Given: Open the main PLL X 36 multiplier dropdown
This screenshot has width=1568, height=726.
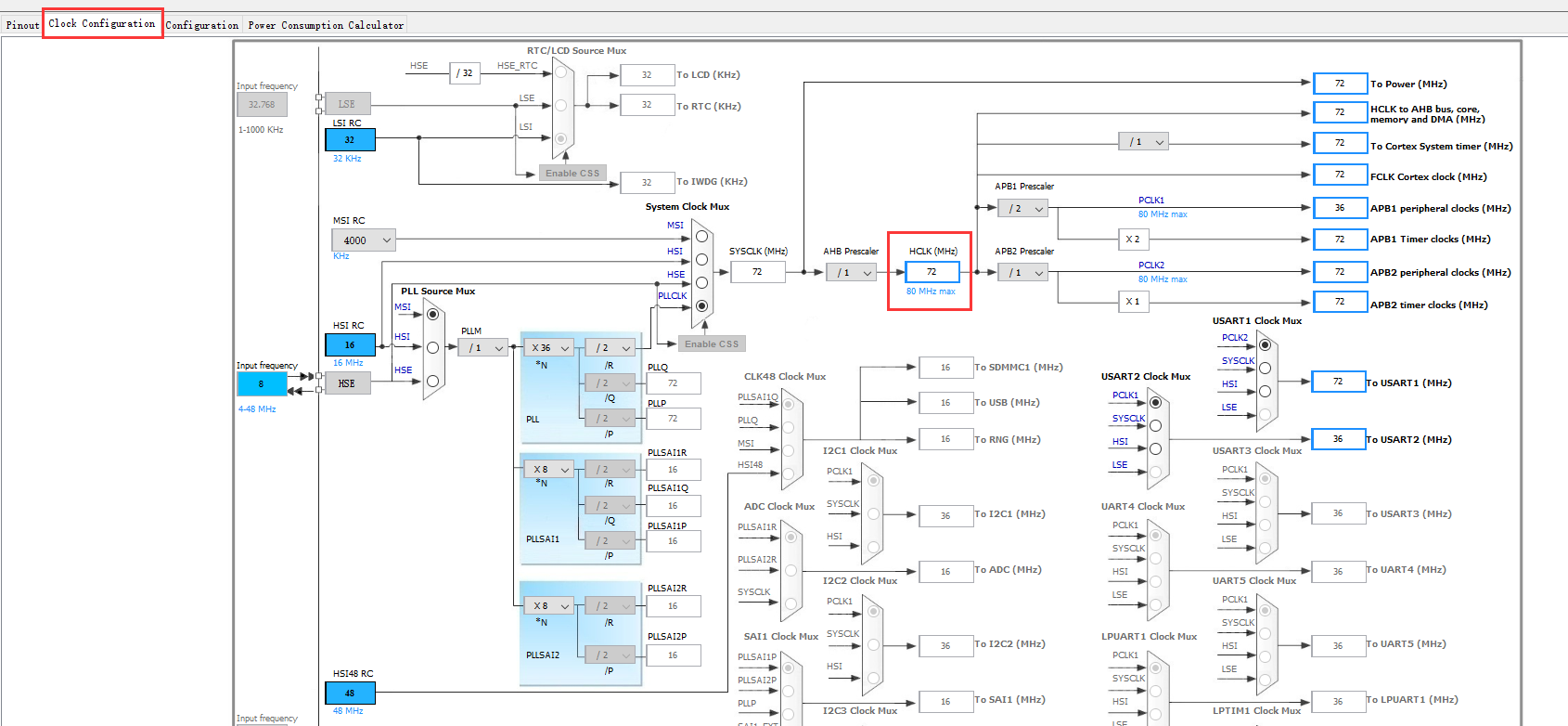Looking at the screenshot, I should point(549,348).
